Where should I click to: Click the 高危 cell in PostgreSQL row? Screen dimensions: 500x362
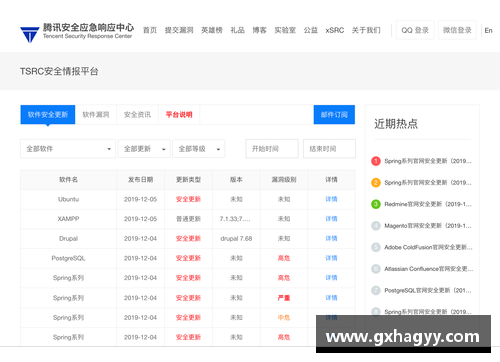coord(284,258)
